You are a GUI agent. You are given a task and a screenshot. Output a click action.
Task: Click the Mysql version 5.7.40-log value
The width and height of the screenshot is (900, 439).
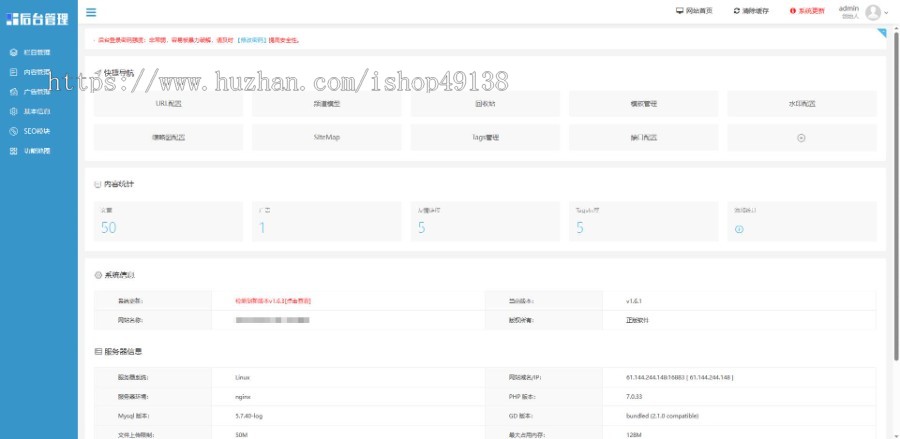click(x=249, y=415)
